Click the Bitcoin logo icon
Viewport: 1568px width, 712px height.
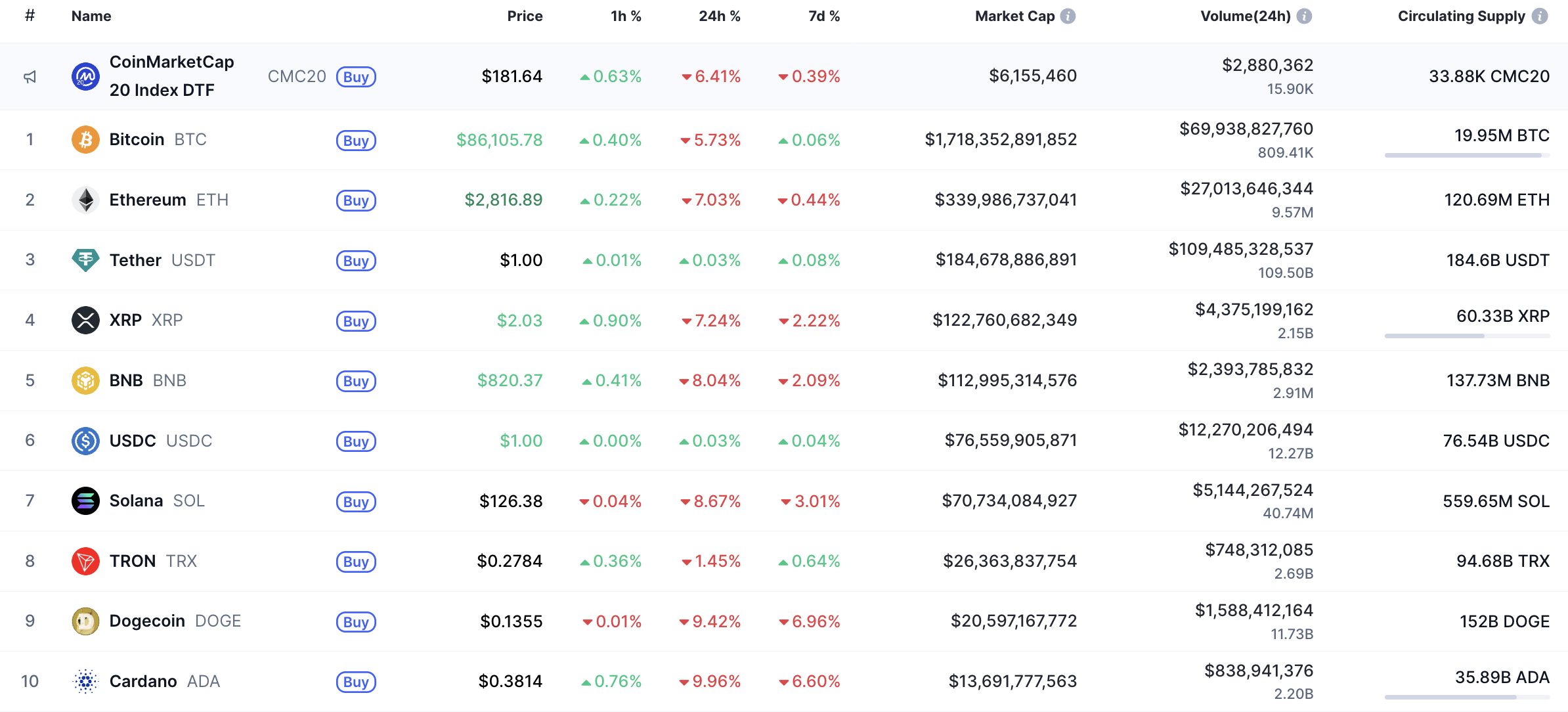coord(85,139)
